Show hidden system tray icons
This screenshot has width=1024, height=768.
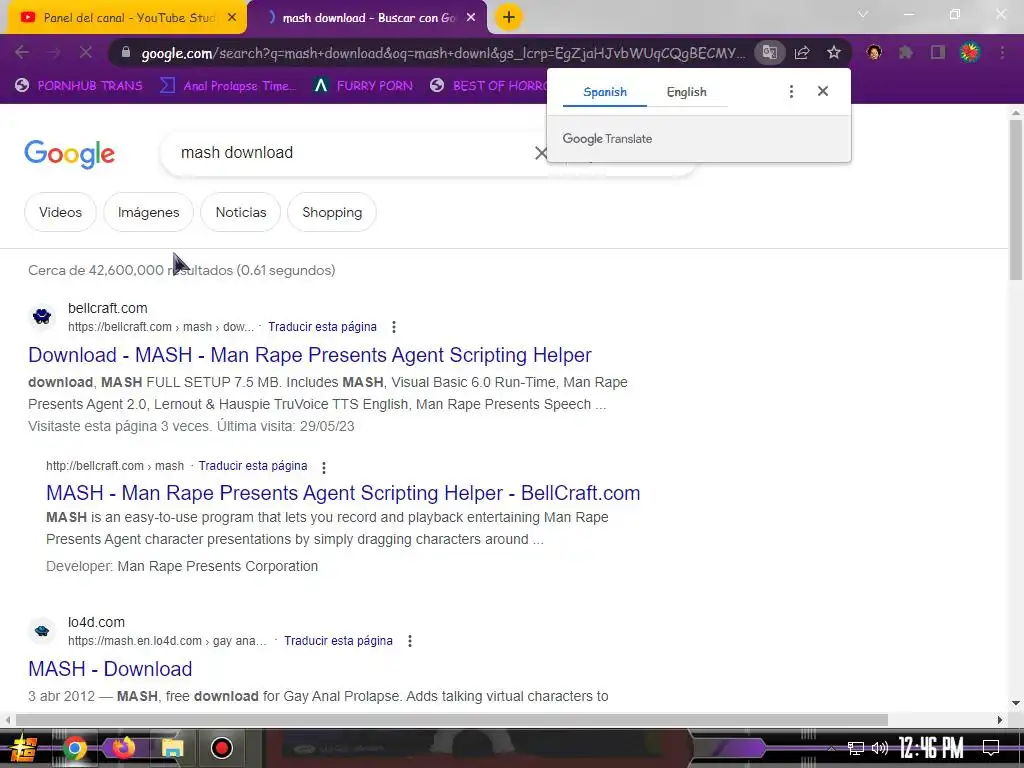pos(831,748)
